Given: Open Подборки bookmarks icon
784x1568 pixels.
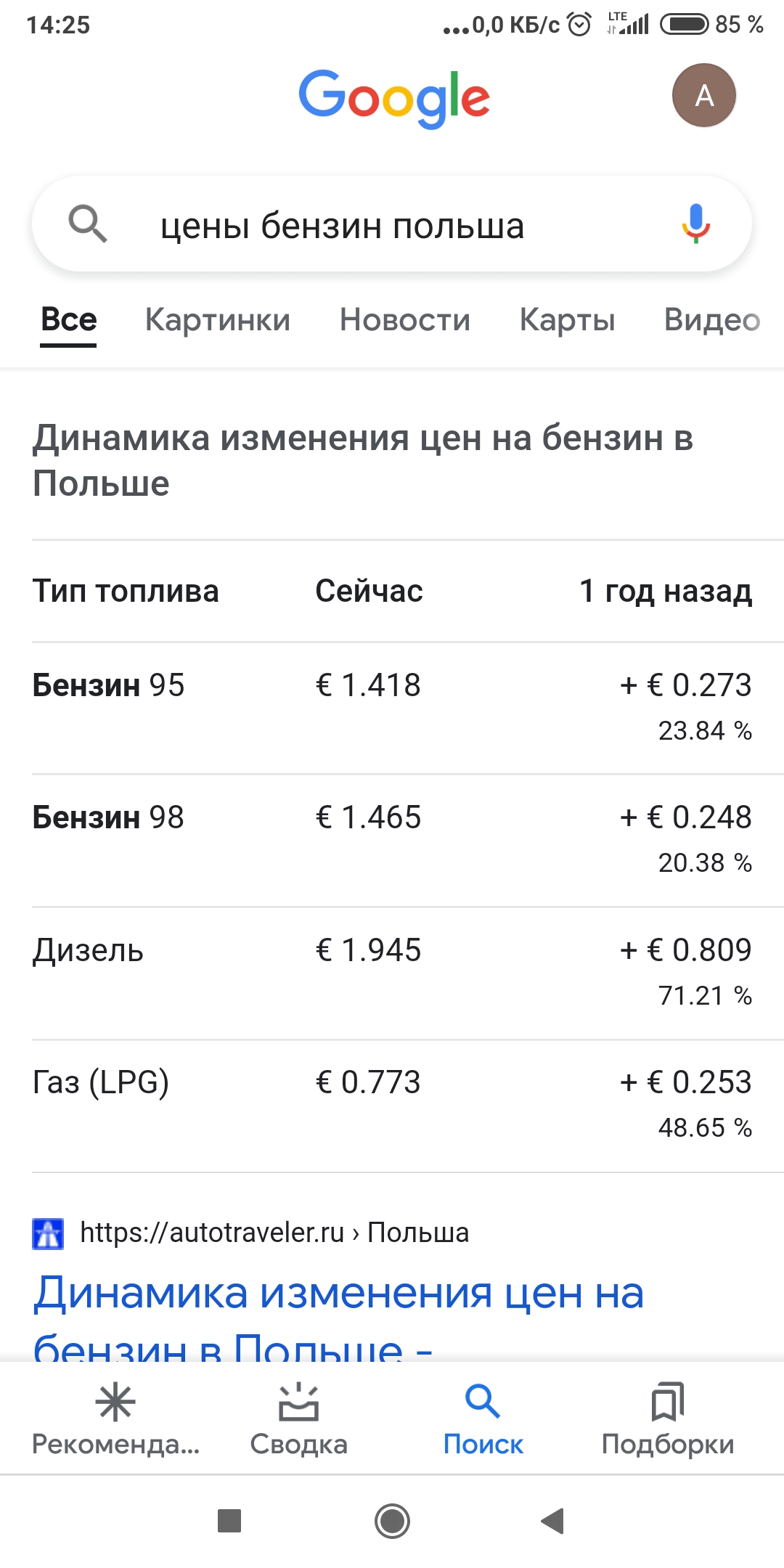Looking at the screenshot, I should pyautogui.click(x=668, y=1403).
